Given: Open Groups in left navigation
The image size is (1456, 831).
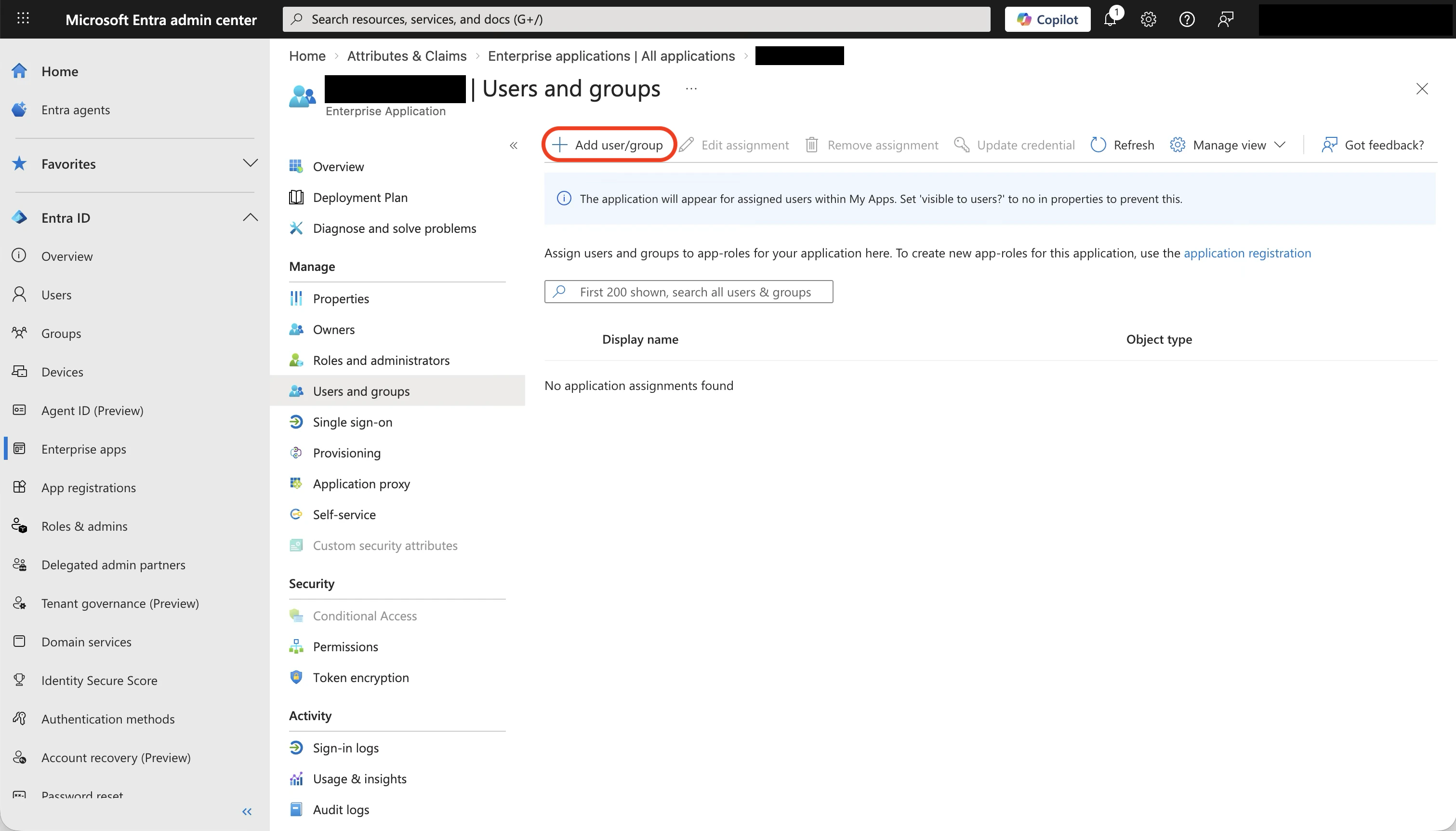Looking at the screenshot, I should (x=61, y=333).
